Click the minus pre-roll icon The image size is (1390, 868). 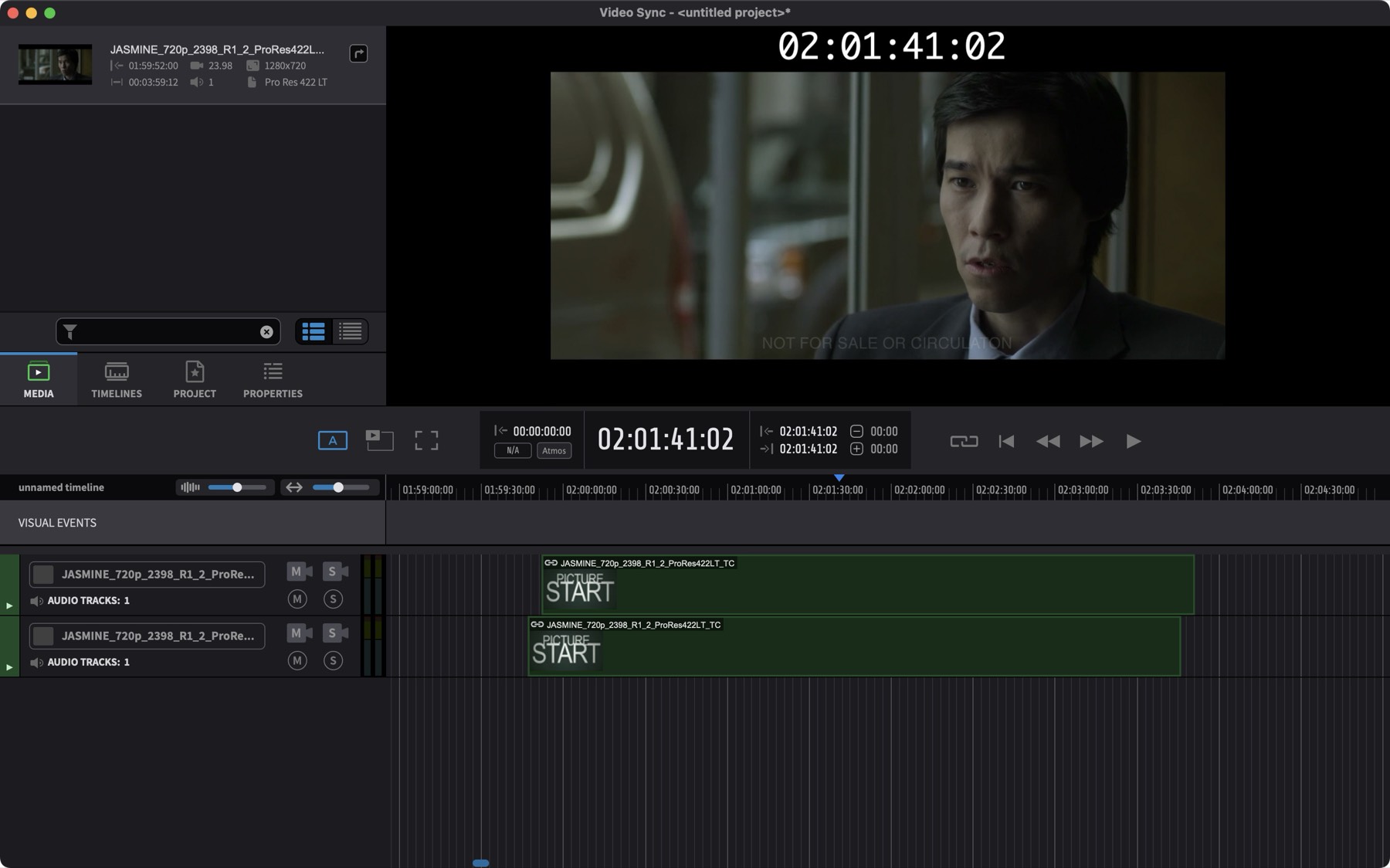tap(856, 431)
